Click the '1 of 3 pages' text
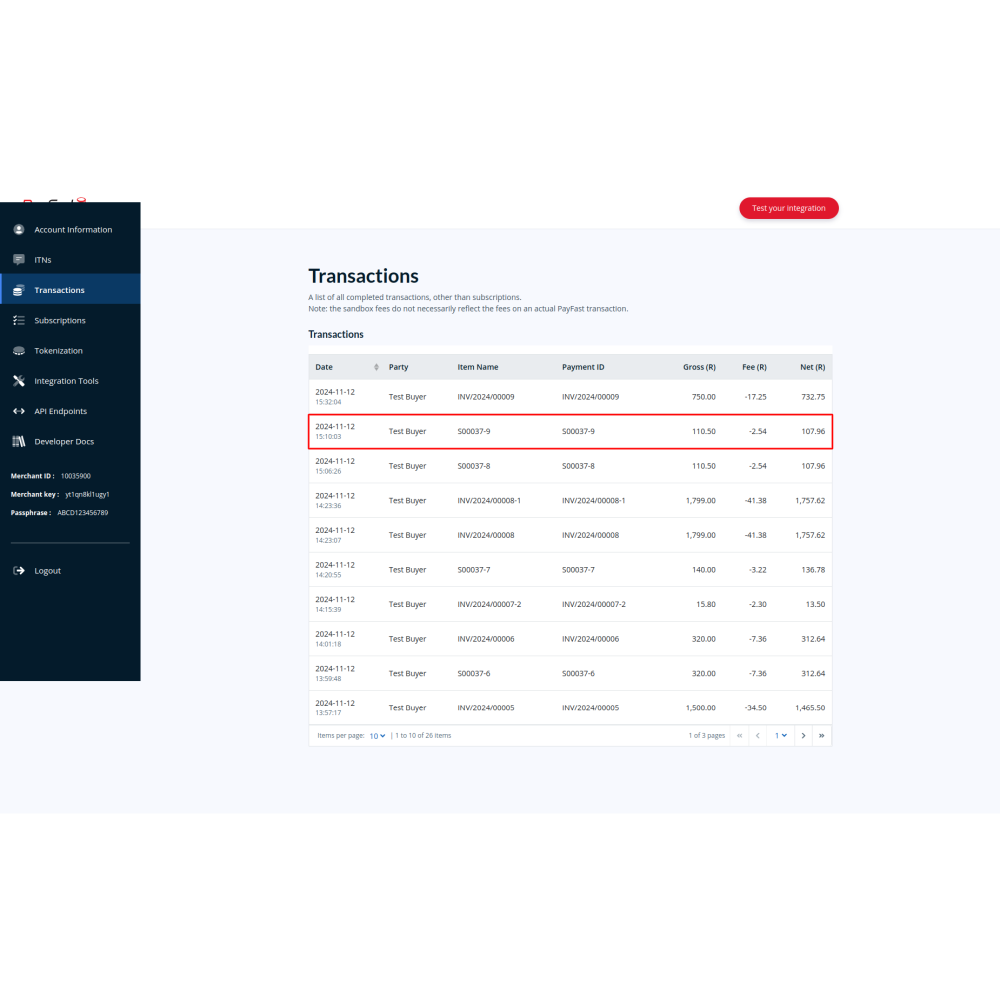This screenshot has width=1000, height=1000. pyautogui.click(x=707, y=736)
